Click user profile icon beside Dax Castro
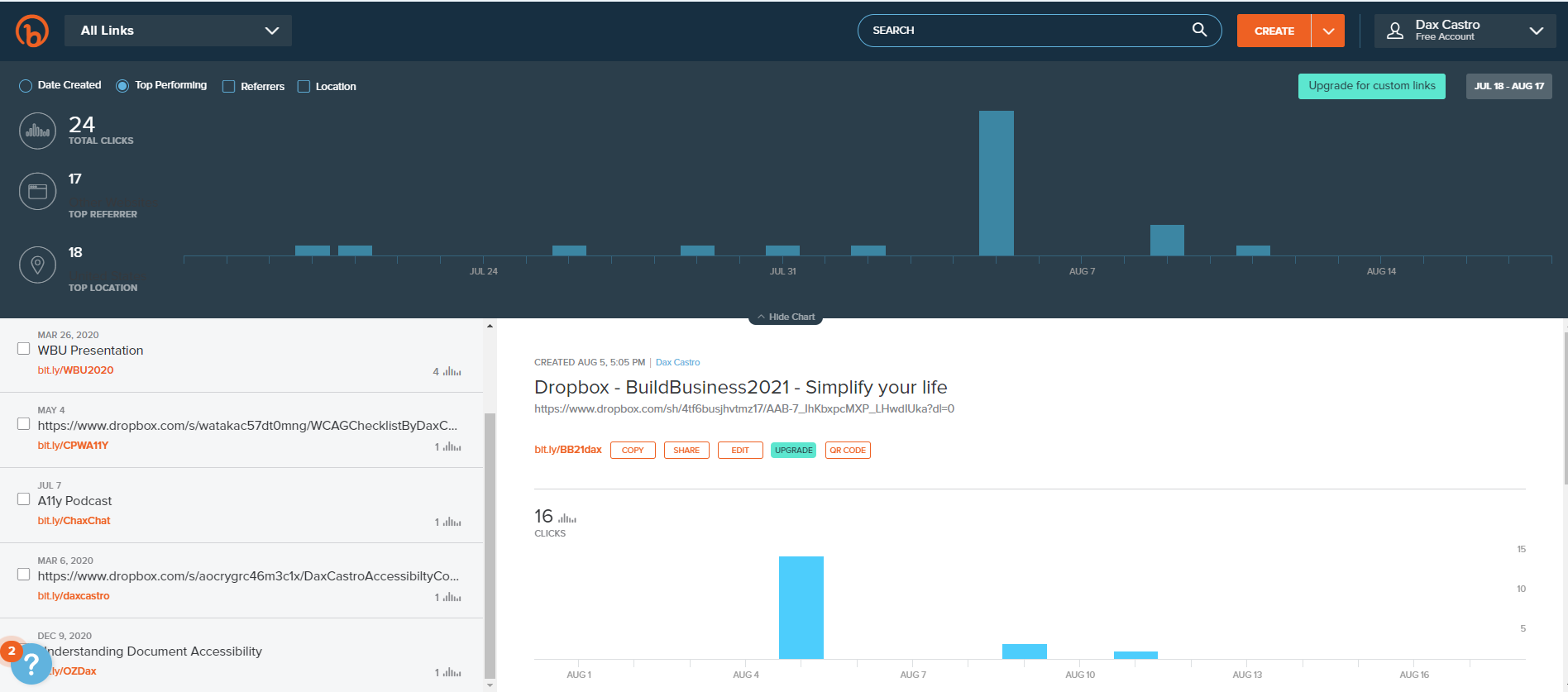This screenshot has width=1568, height=692. coord(1395,31)
